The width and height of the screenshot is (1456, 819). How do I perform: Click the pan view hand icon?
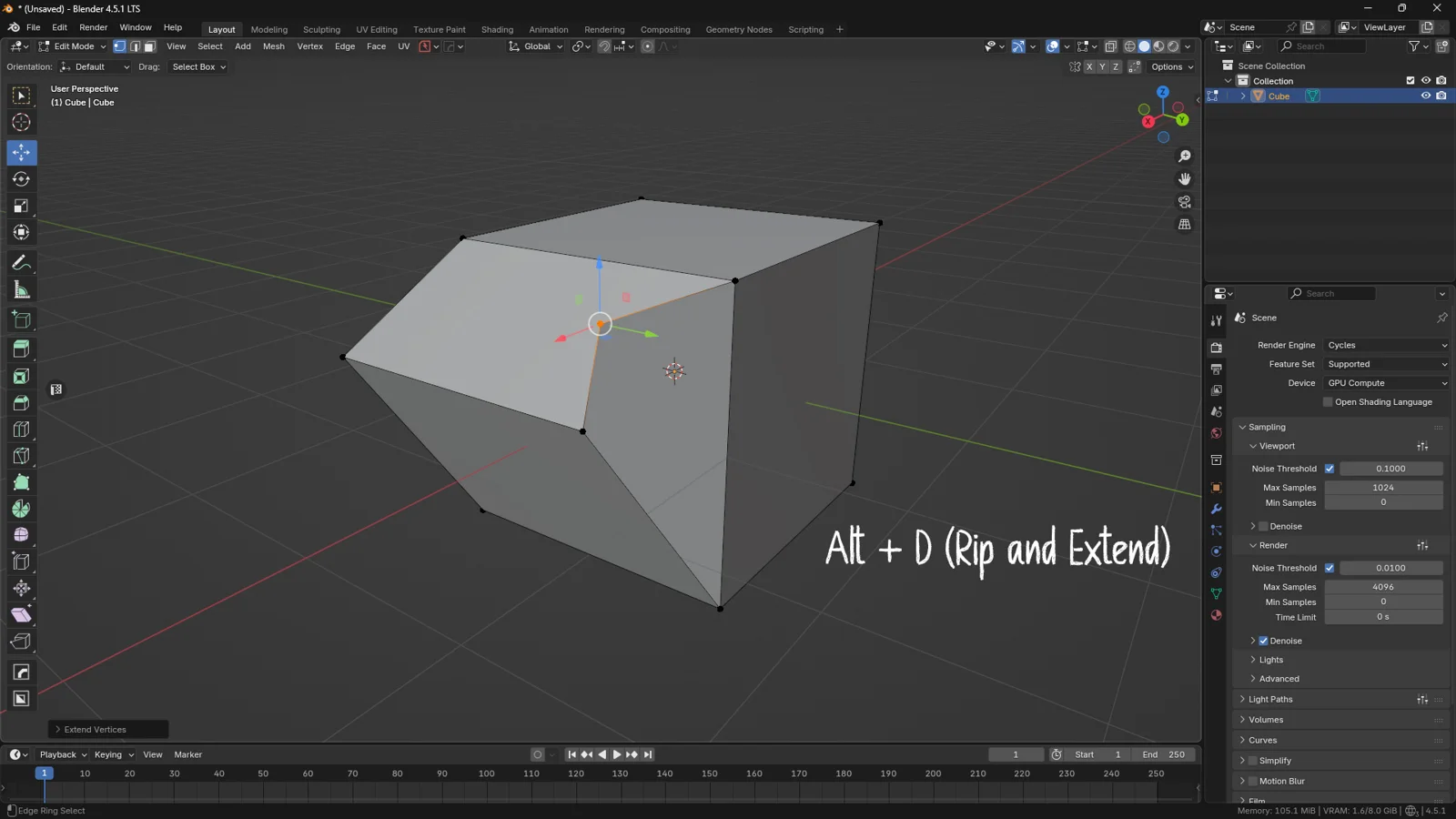coord(1184,179)
